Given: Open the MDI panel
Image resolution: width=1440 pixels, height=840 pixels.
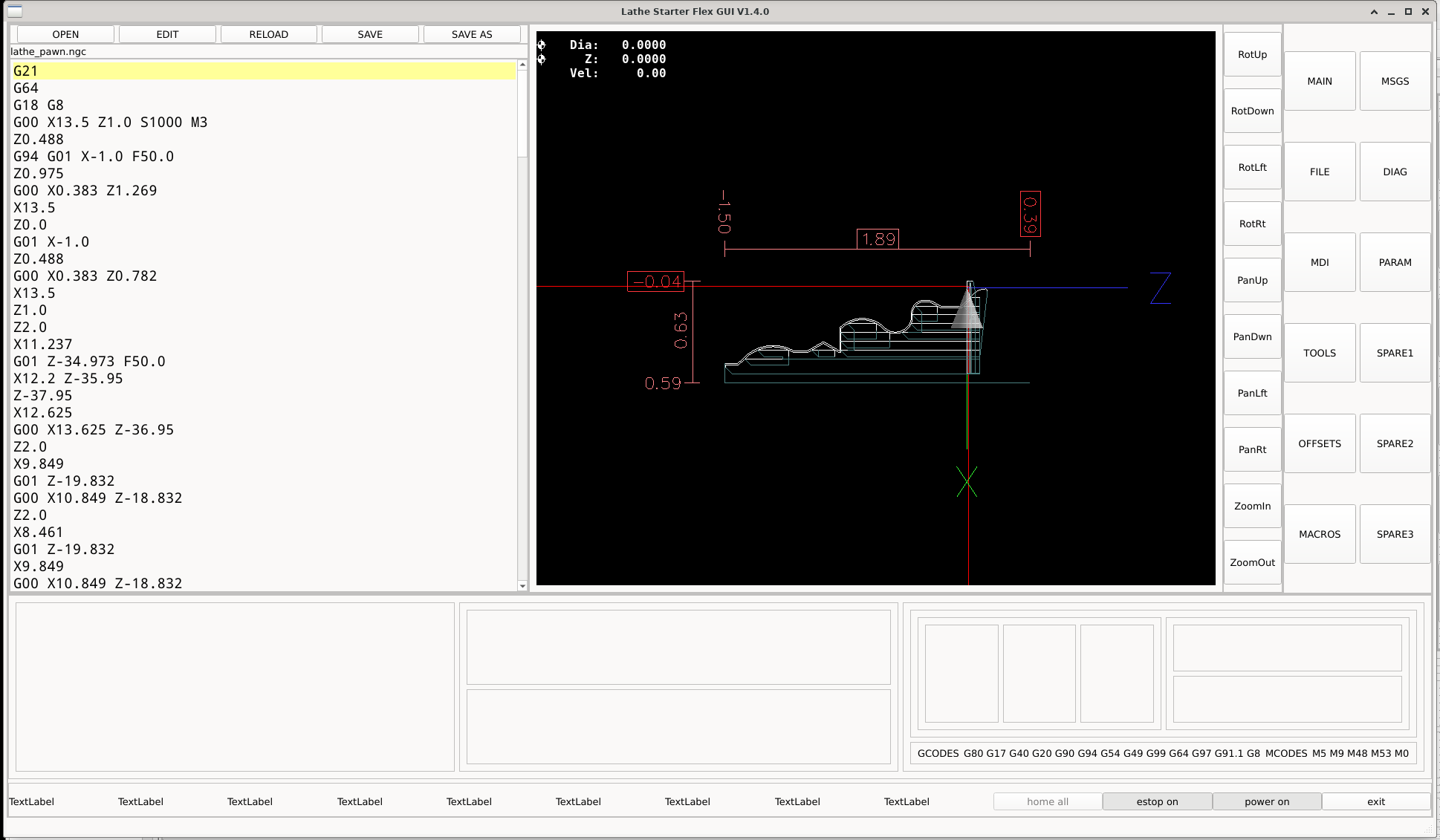Looking at the screenshot, I should pos(1319,262).
